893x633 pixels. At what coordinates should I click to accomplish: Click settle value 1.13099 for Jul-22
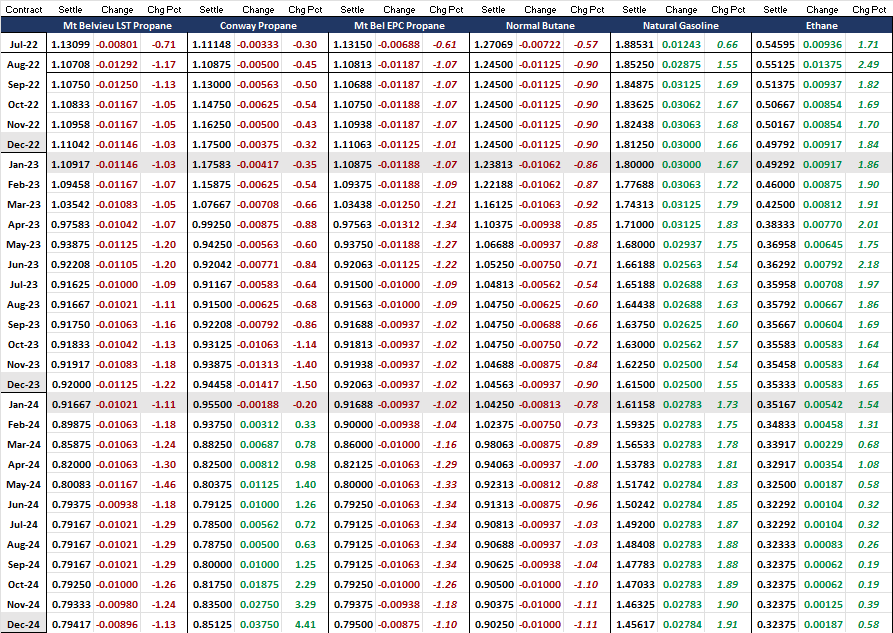(x=71, y=44)
